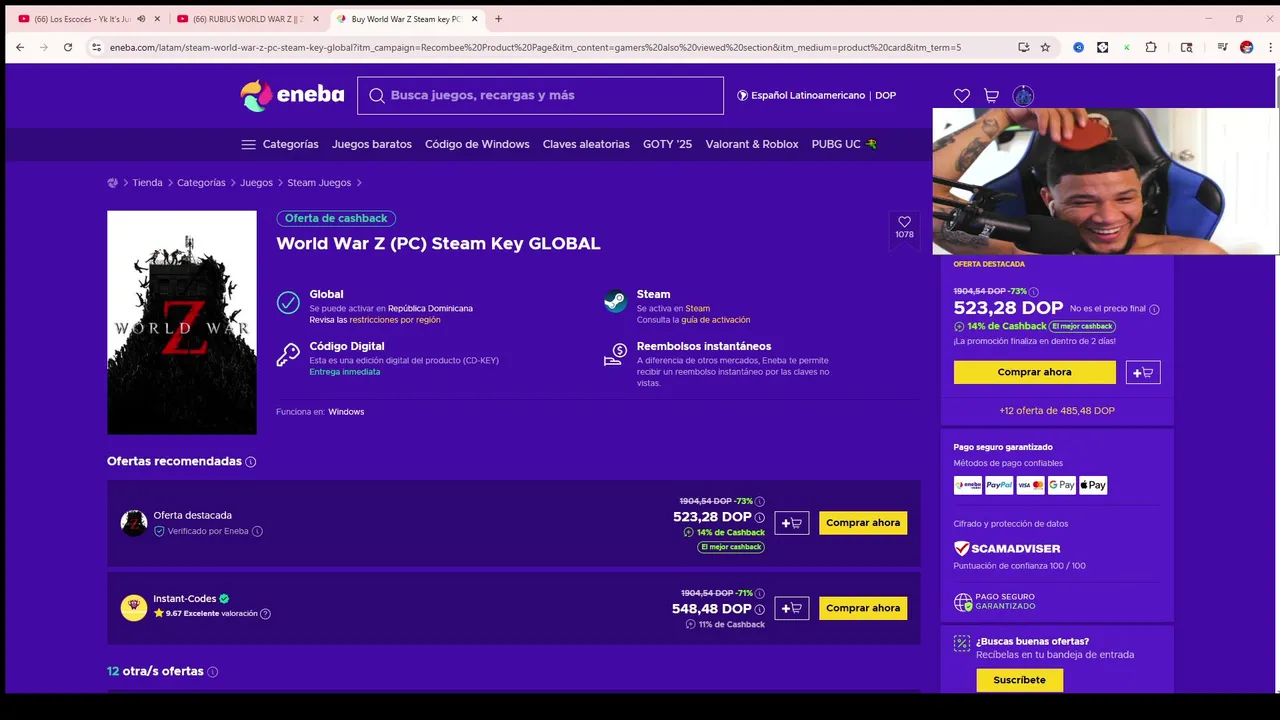Switch to the RUBIUS WORLD WAR Z tab
The width and height of the screenshot is (1280, 720).
[x=247, y=19]
